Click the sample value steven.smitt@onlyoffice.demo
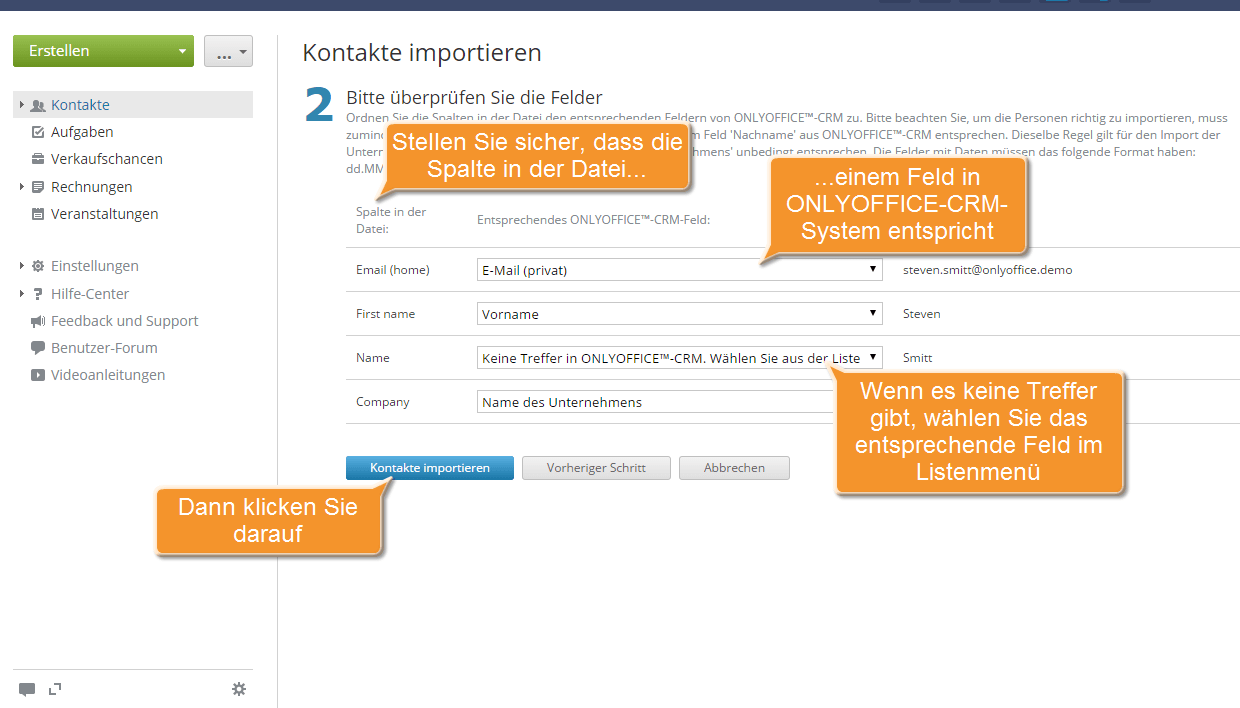 tap(988, 270)
